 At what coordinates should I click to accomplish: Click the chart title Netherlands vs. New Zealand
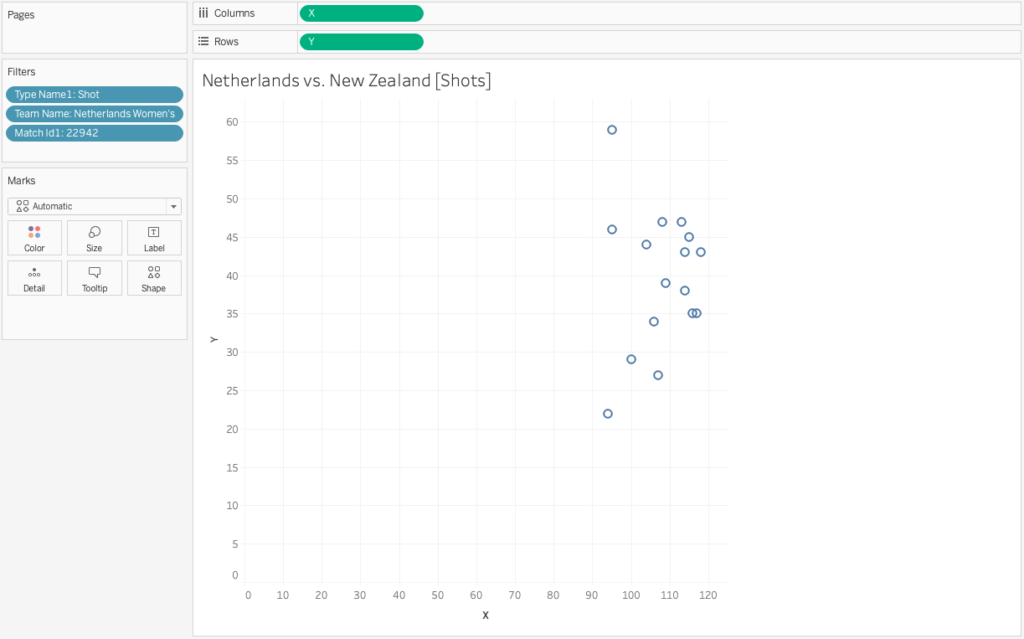point(346,80)
